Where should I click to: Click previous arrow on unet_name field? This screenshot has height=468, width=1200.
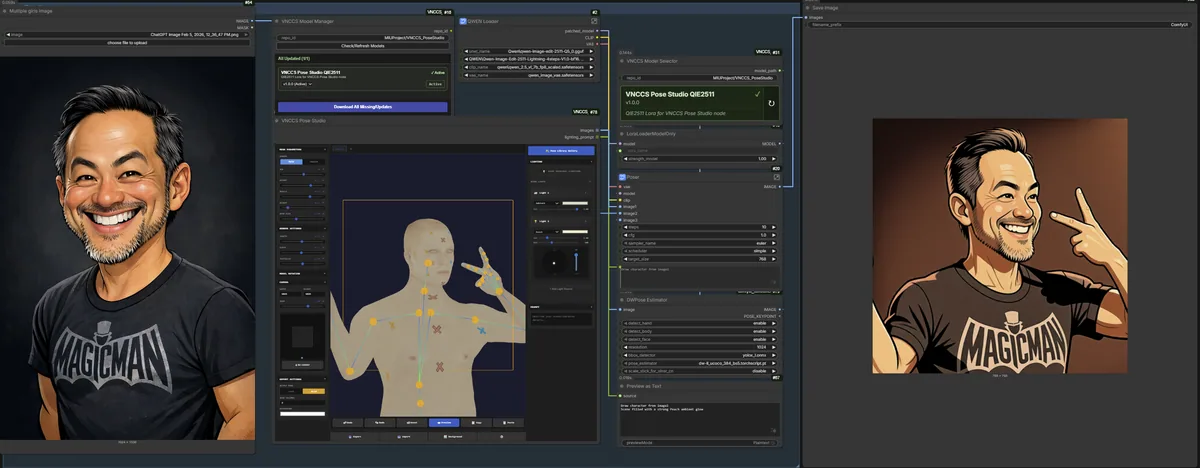click(464, 51)
